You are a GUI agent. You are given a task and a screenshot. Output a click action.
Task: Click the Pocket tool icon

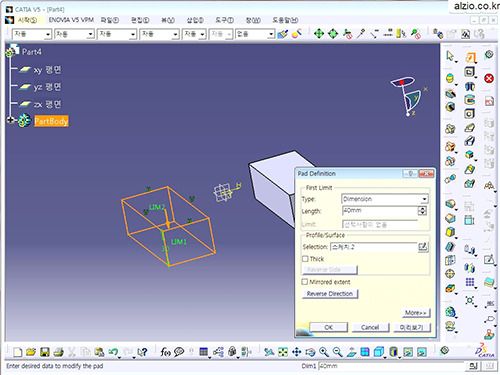(469, 72)
